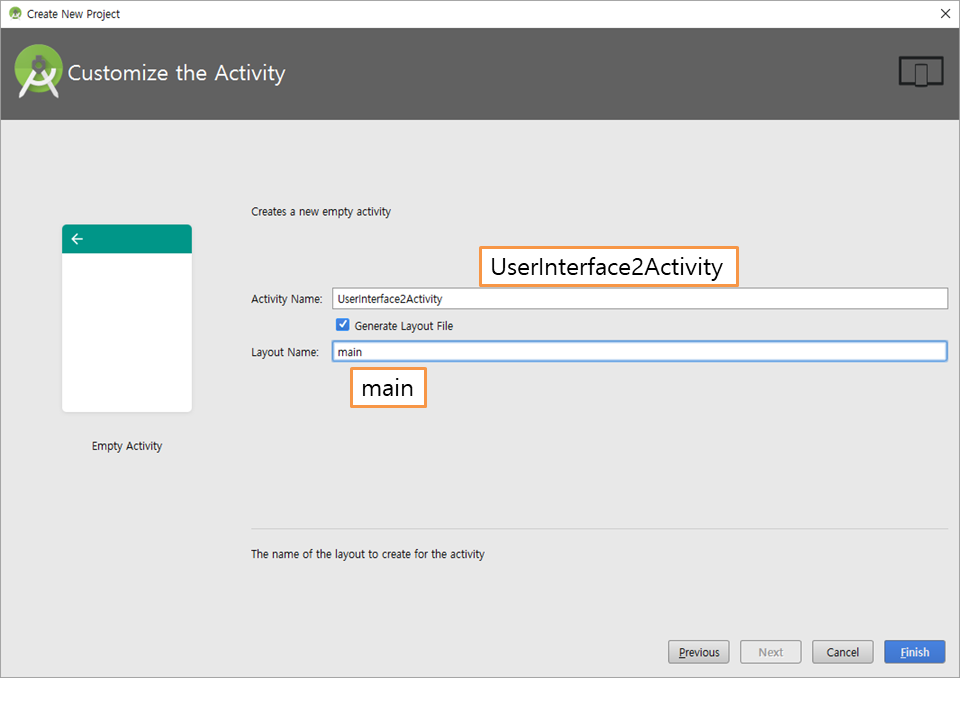Click the Generate Layout File label text
Viewport: 960px width, 720px height.
click(403, 326)
